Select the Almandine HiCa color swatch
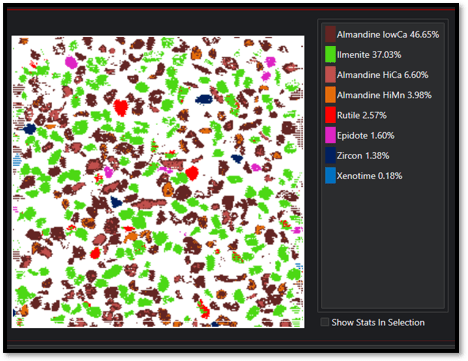This screenshot has height=361, width=468. [330, 75]
